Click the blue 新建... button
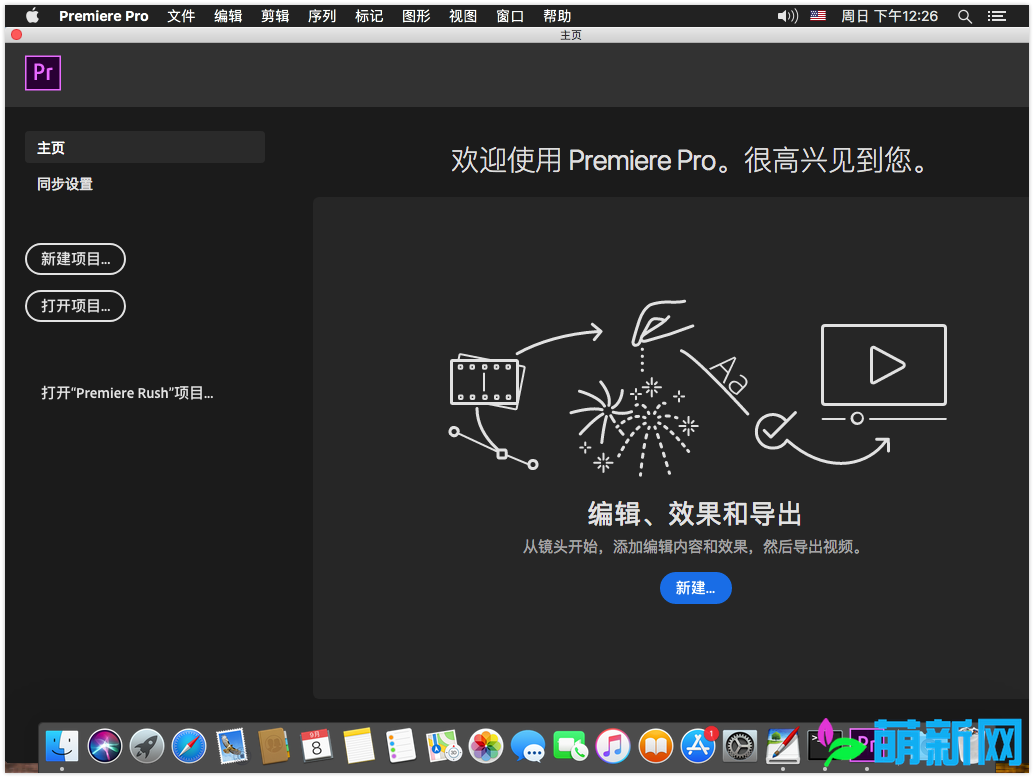The width and height of the screenshot is (1034, 778). coord(696,587)
